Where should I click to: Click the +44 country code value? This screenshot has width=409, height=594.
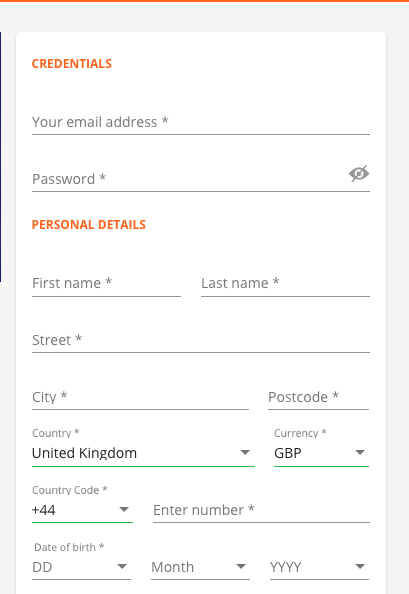(x=44, y=510)
